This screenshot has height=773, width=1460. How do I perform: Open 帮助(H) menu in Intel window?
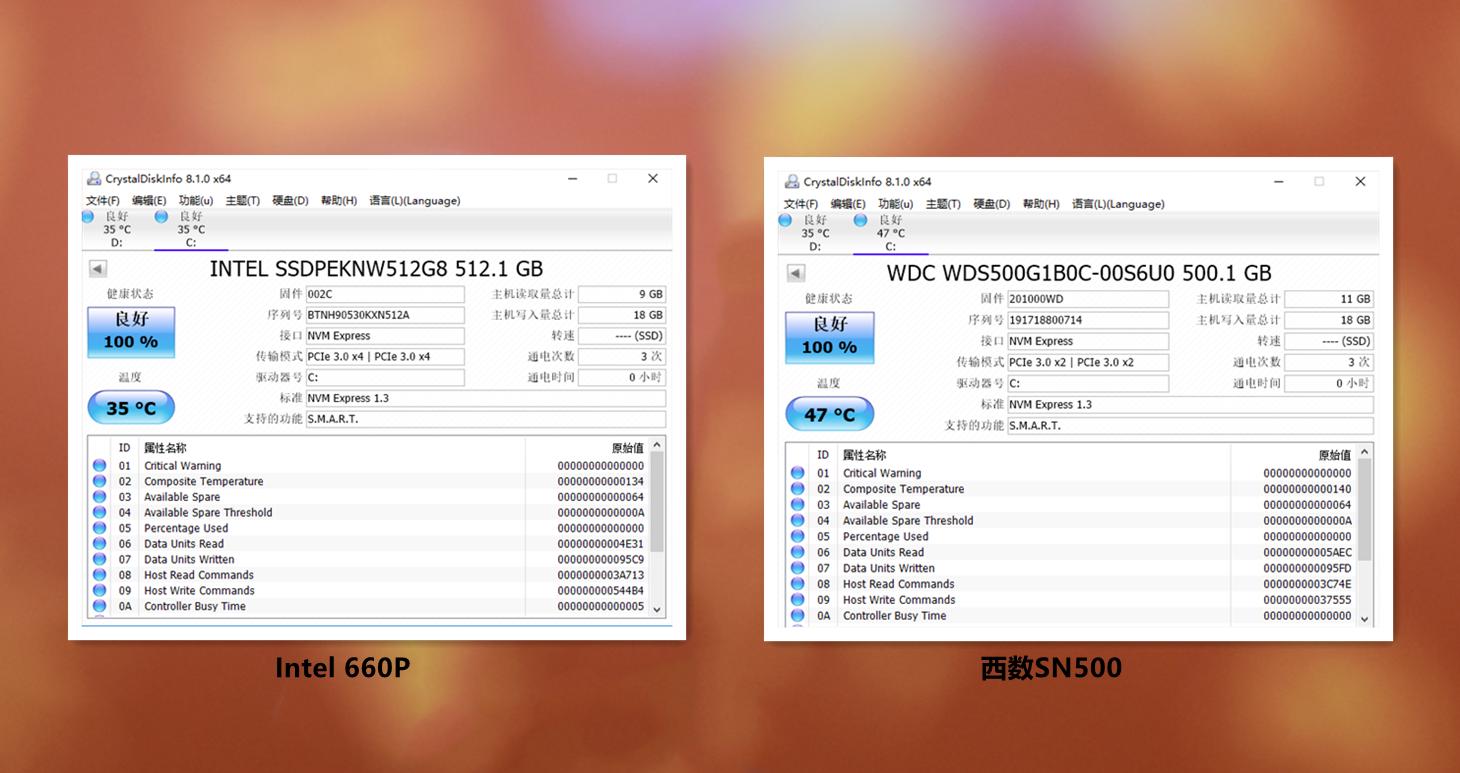[x=339, y=200]
